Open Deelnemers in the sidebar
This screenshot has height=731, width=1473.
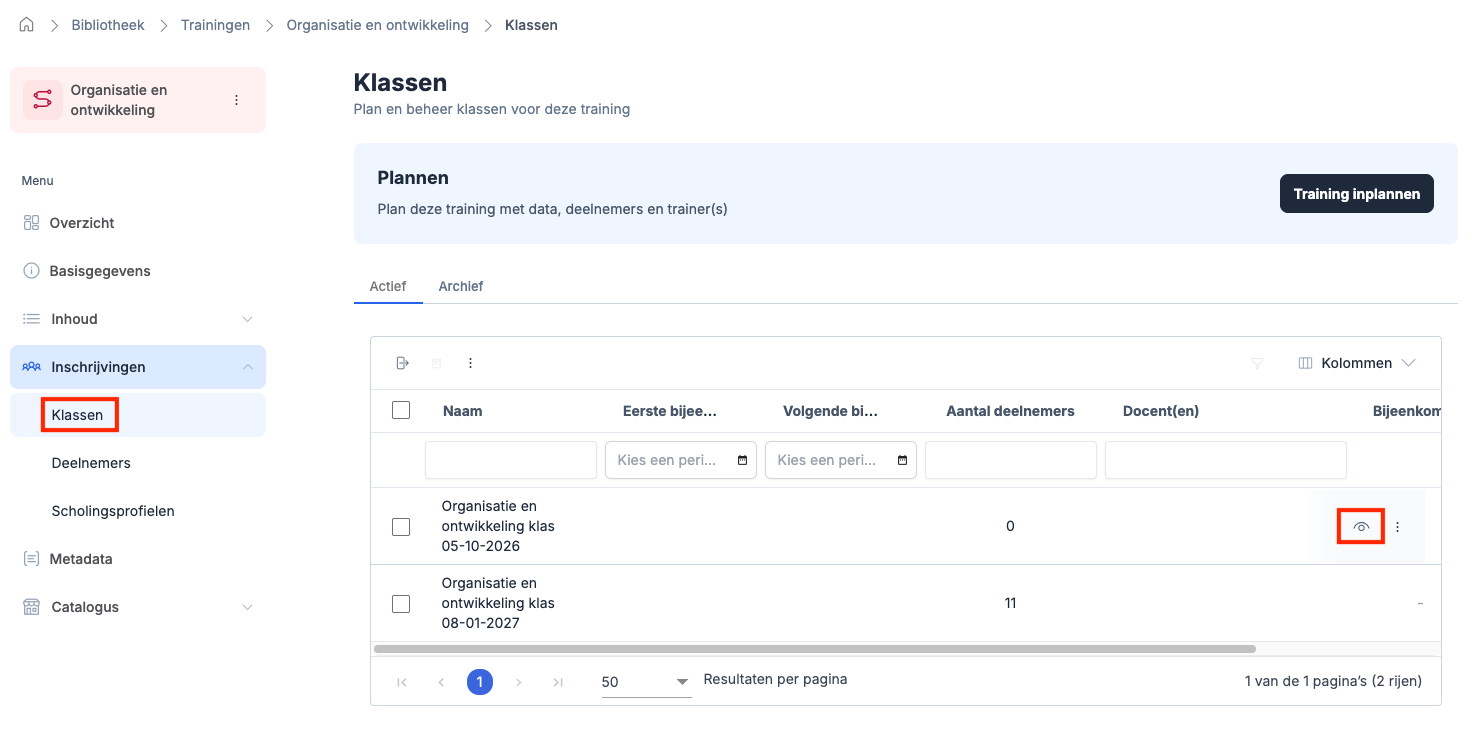91,463
